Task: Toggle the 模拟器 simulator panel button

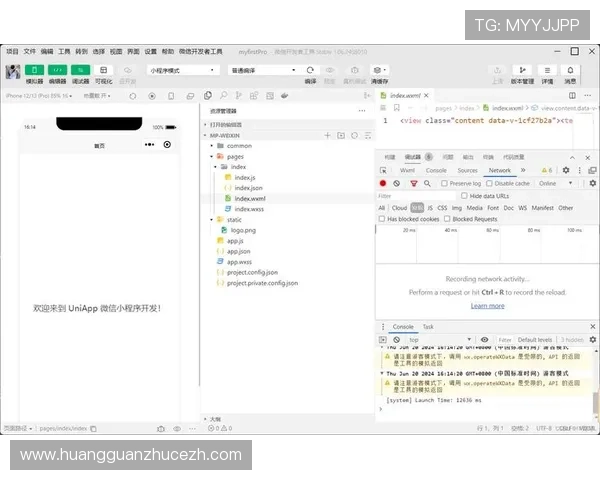Action: (x=34, y=70)
